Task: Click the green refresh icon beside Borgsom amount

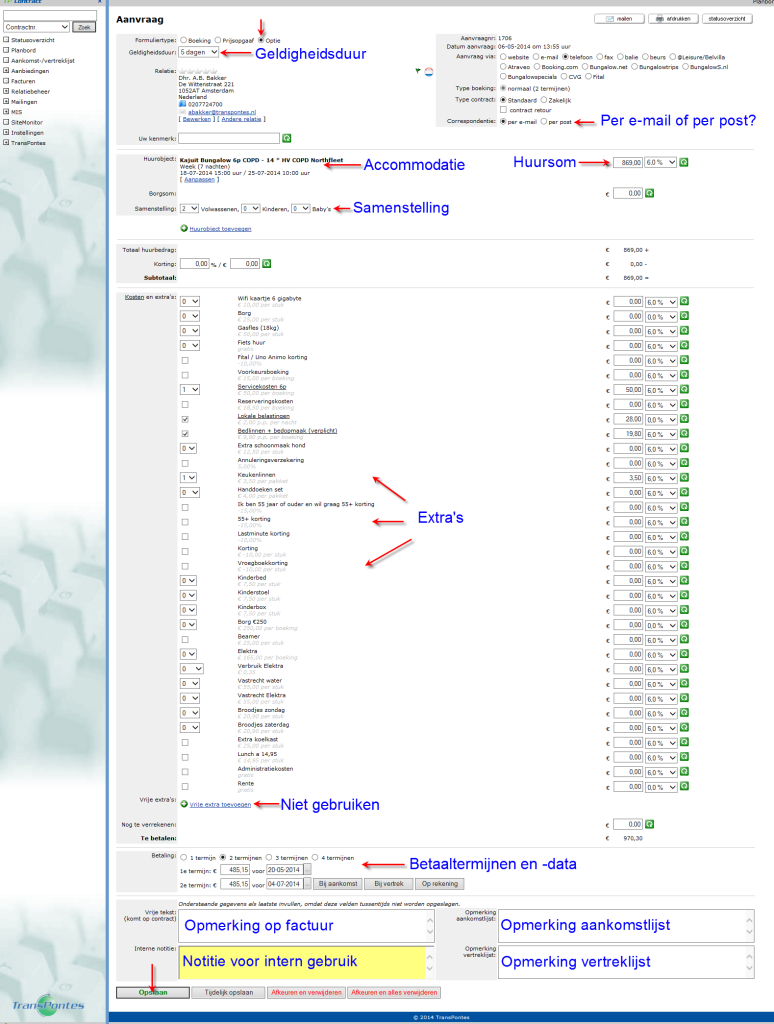Action: (x=649, y=193)
